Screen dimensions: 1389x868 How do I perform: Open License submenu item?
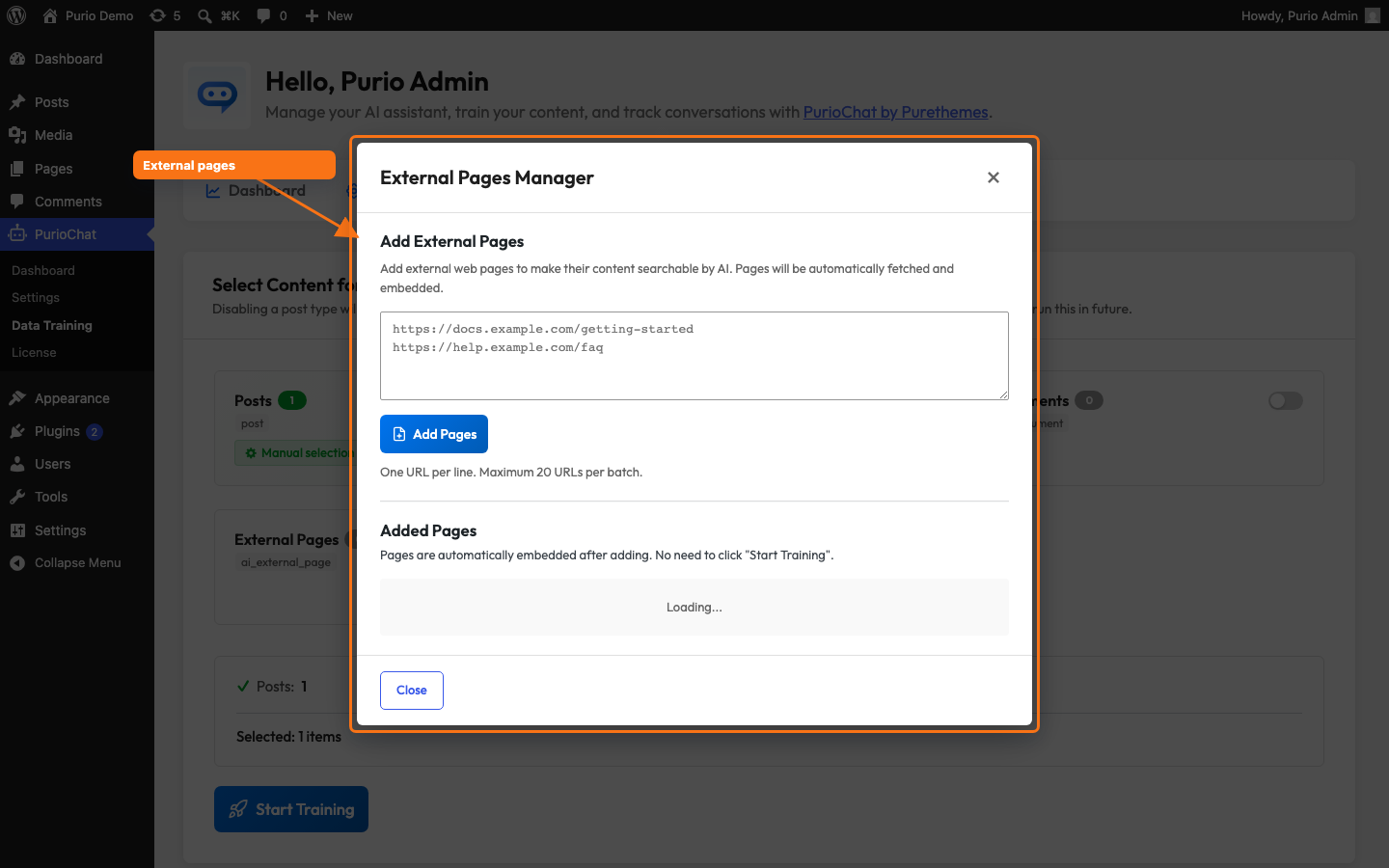[x=34, y=352]
